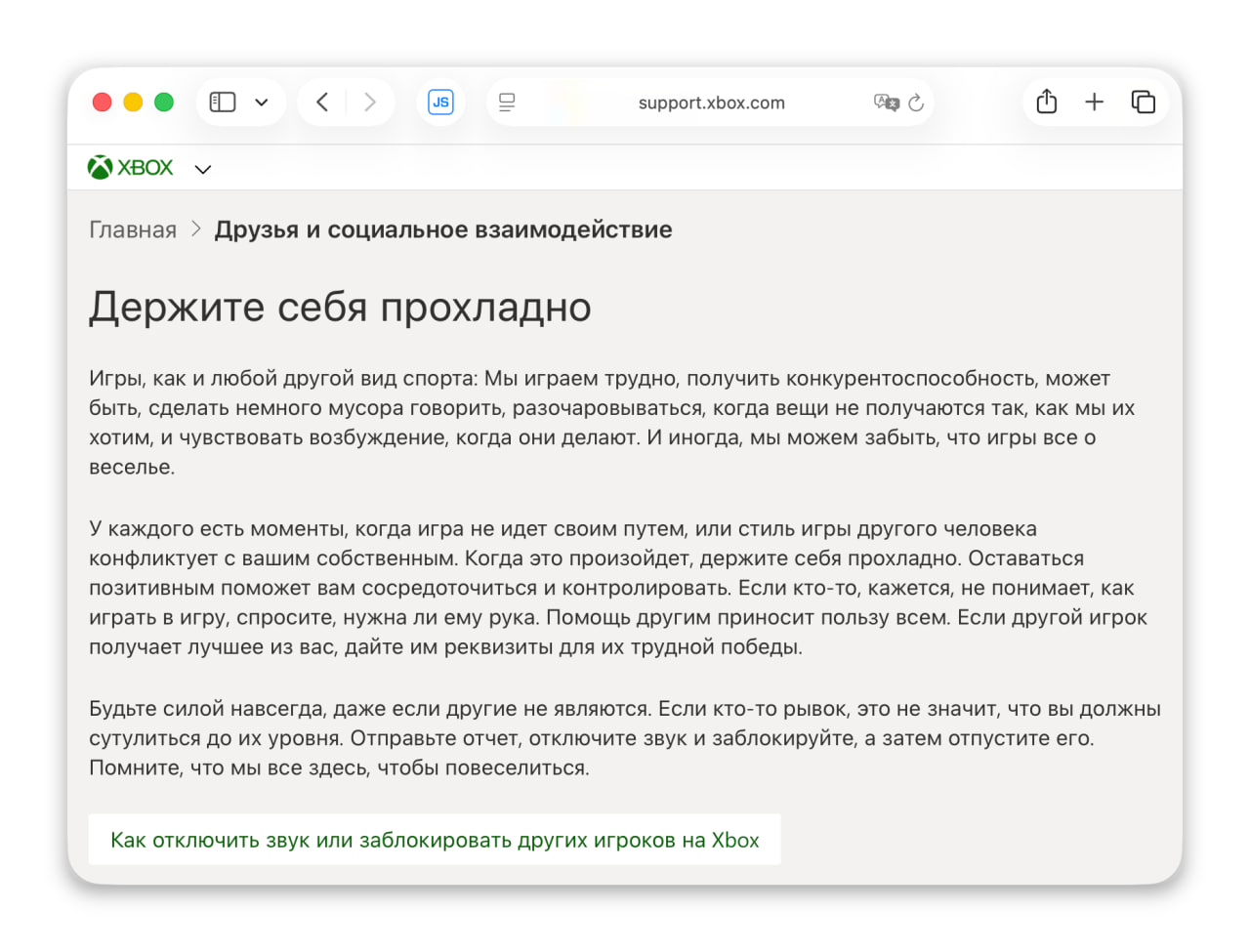Image resolution: width=1250 pixels, height=952 pixels.
Task: Open the page format icon beside the address bar
Action: click(x=504, y=102)
